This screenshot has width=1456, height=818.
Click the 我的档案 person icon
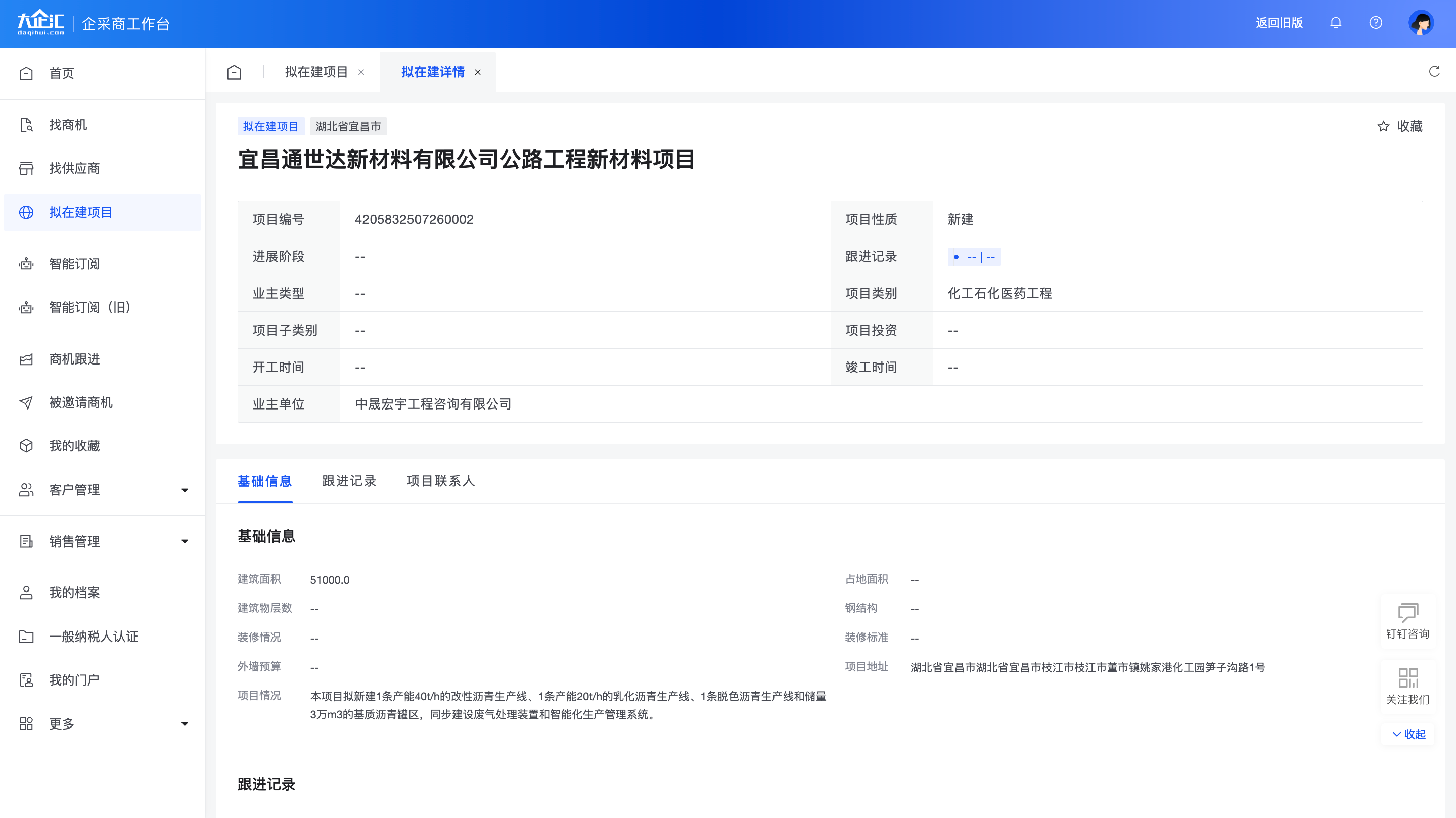point(26,593)
